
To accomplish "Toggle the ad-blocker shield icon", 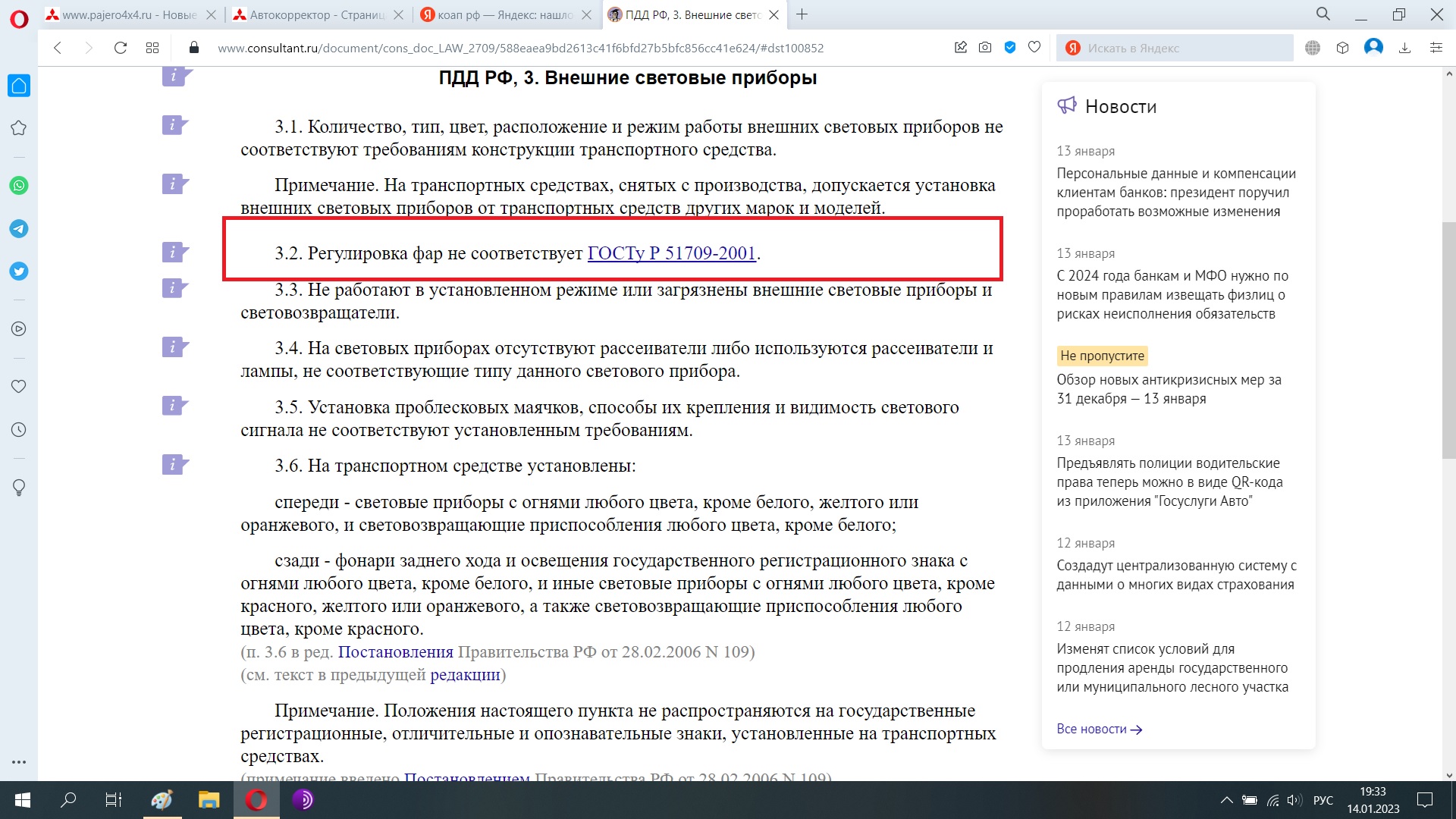I will [x=1010, y=48].
